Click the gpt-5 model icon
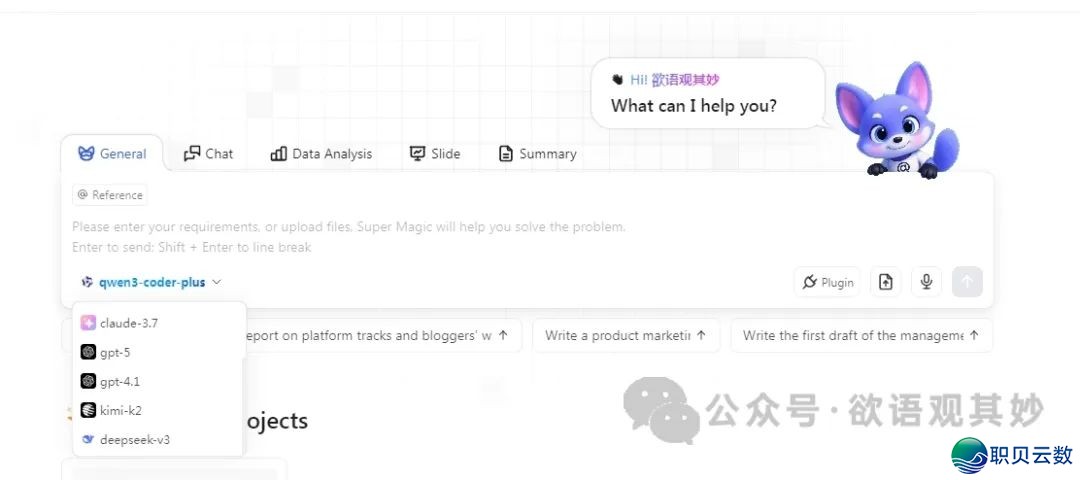Image resolution: width=1080 pixels, height=480 pixels. tap(88, 352)
